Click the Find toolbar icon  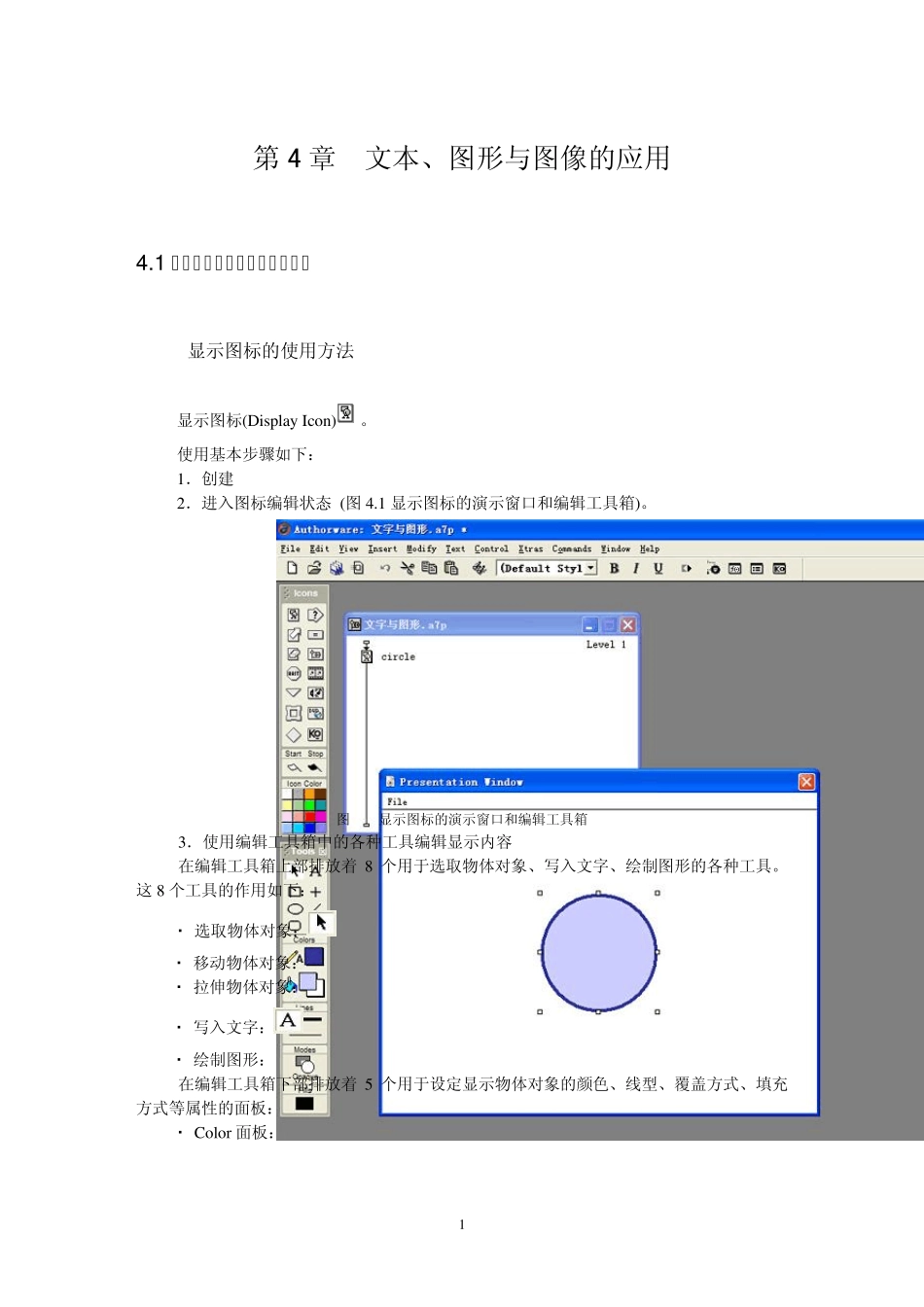[480, 568]
